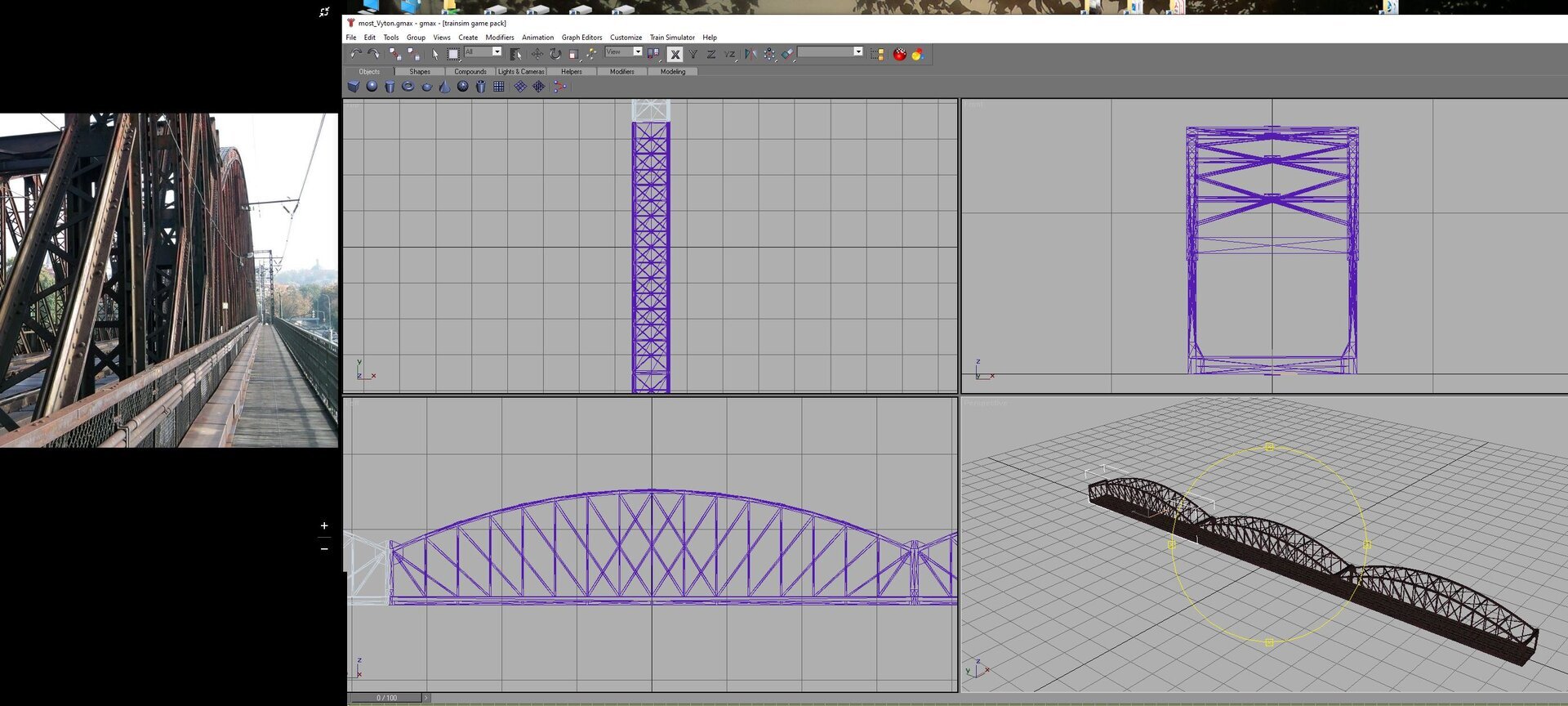Click the 0 / 100 time slider

point(386,698)
